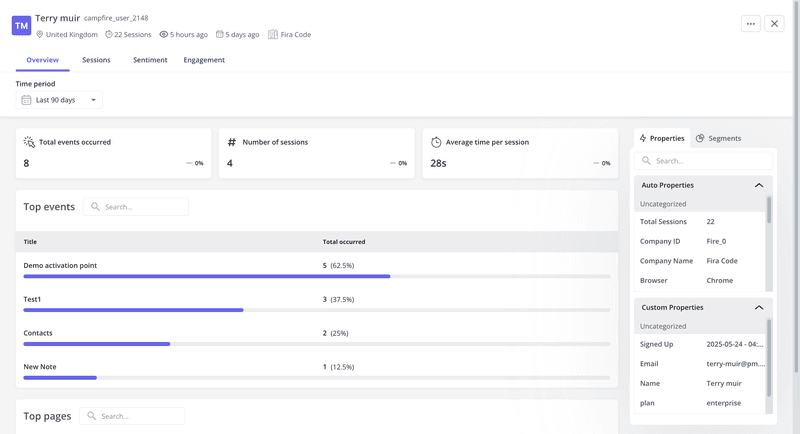Collapse the Auto Properties section
Screen dimensions: 800x434
pos(759,185)
